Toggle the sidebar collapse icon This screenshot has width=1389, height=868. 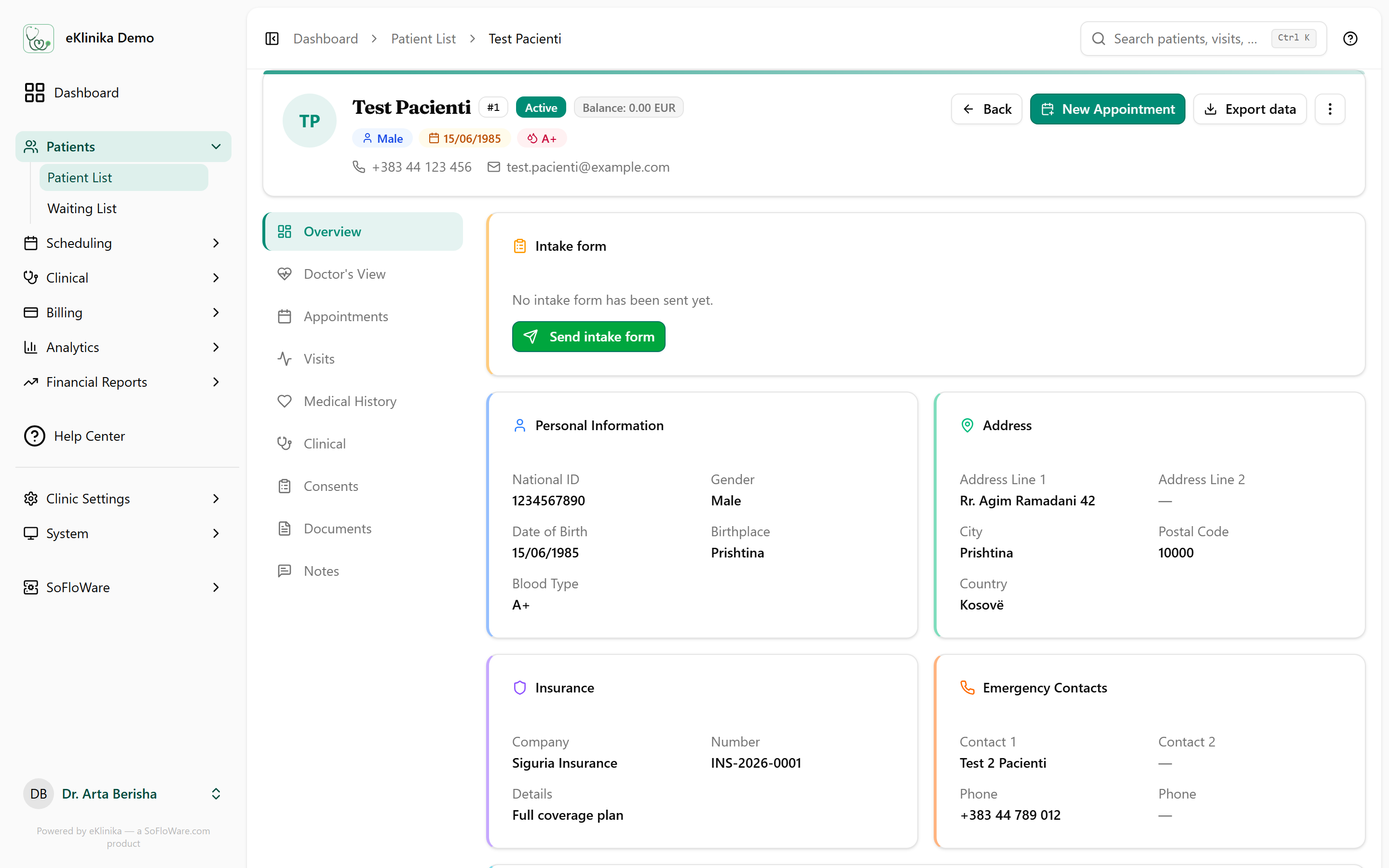272,39
